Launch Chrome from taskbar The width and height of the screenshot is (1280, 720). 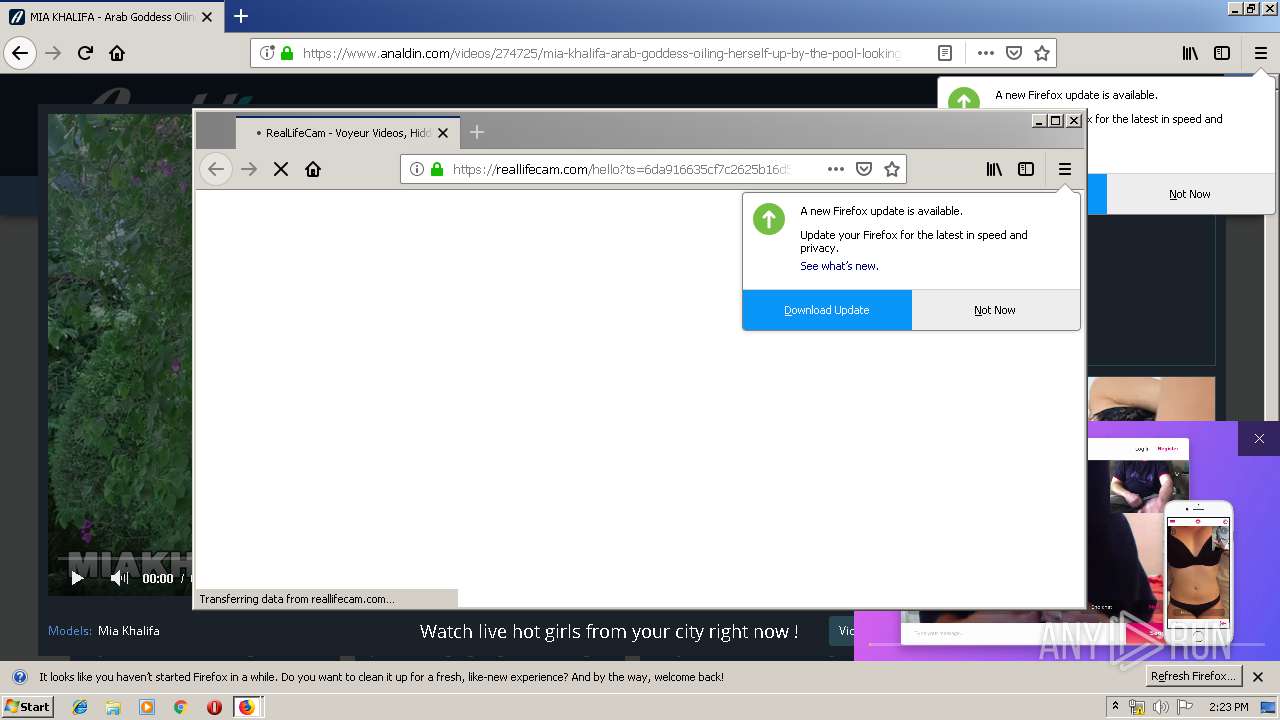180,707
